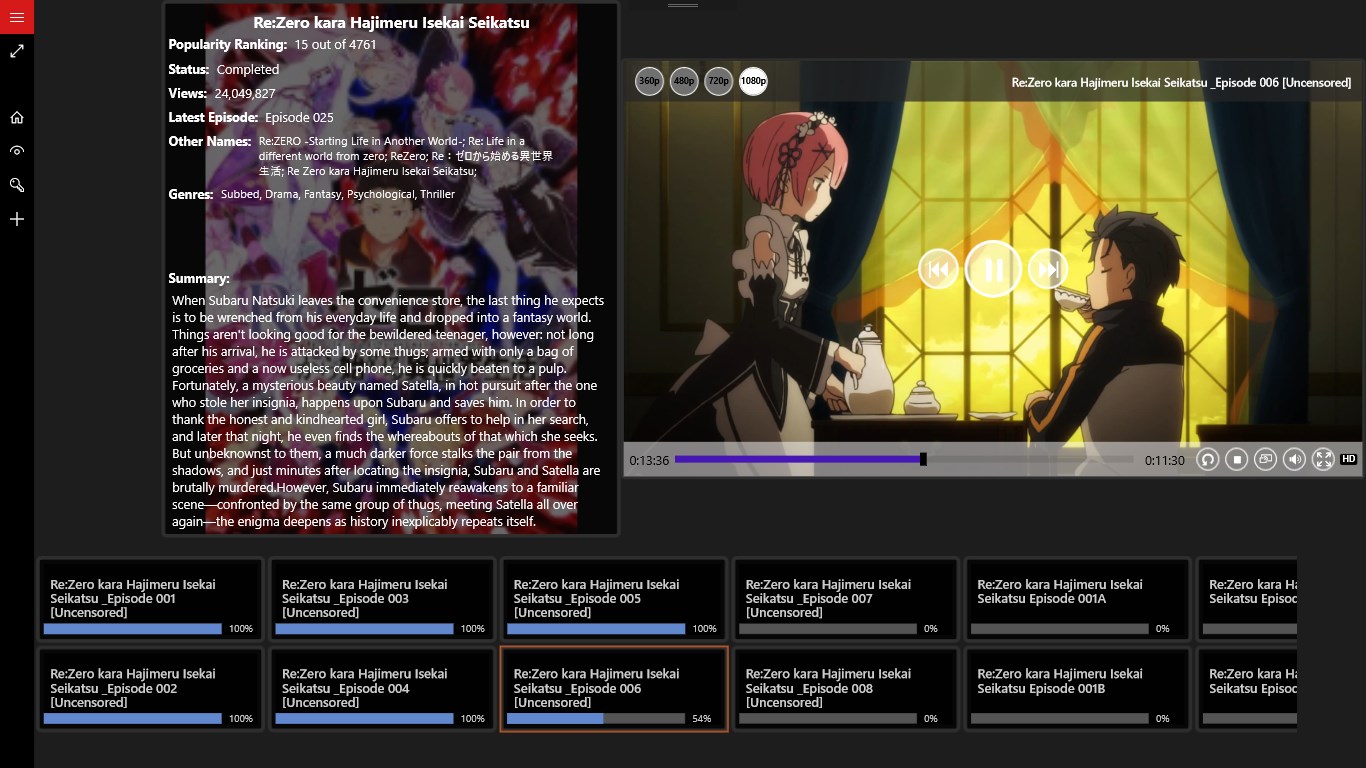Image resolution: width=1366 pixels, height=768 pixels.
Task: Select 1080p video quality
Action: coord(753,81)
